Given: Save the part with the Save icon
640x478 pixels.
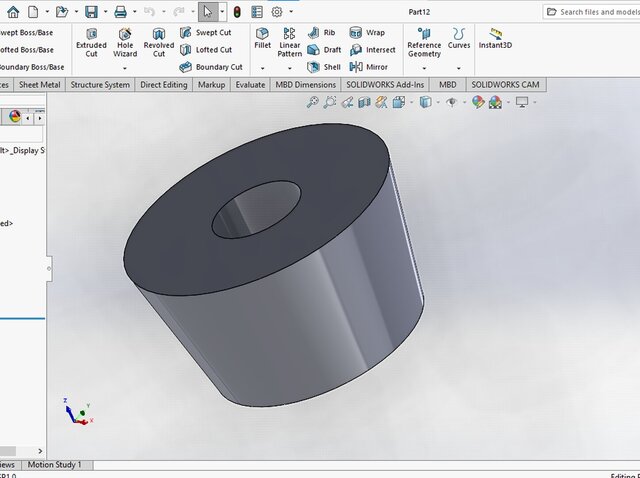Looking at the screenshot, I should click(91, 12).
